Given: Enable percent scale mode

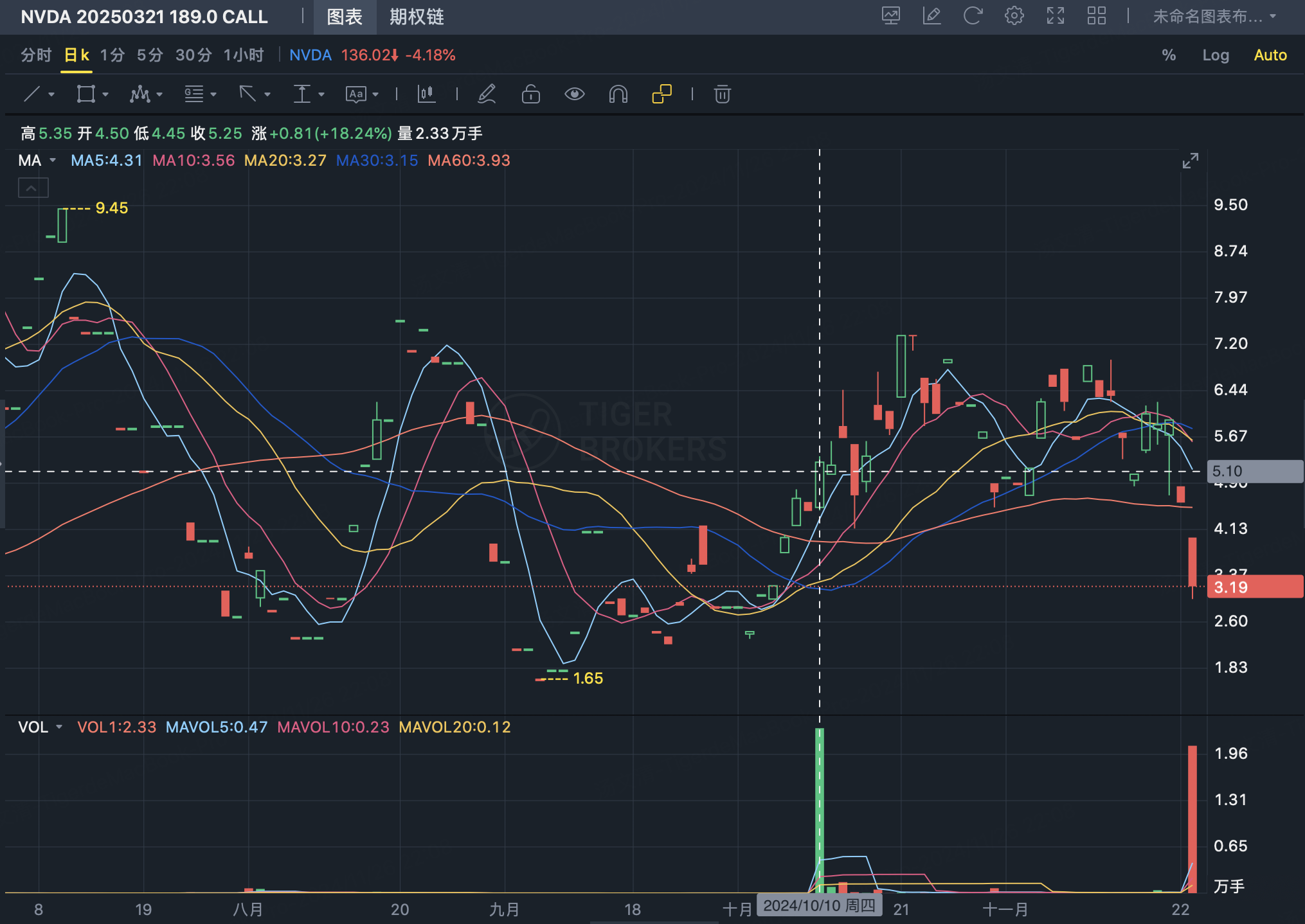Looking at the screenshot, I should pyautogui.click(x=1169, y=55).
